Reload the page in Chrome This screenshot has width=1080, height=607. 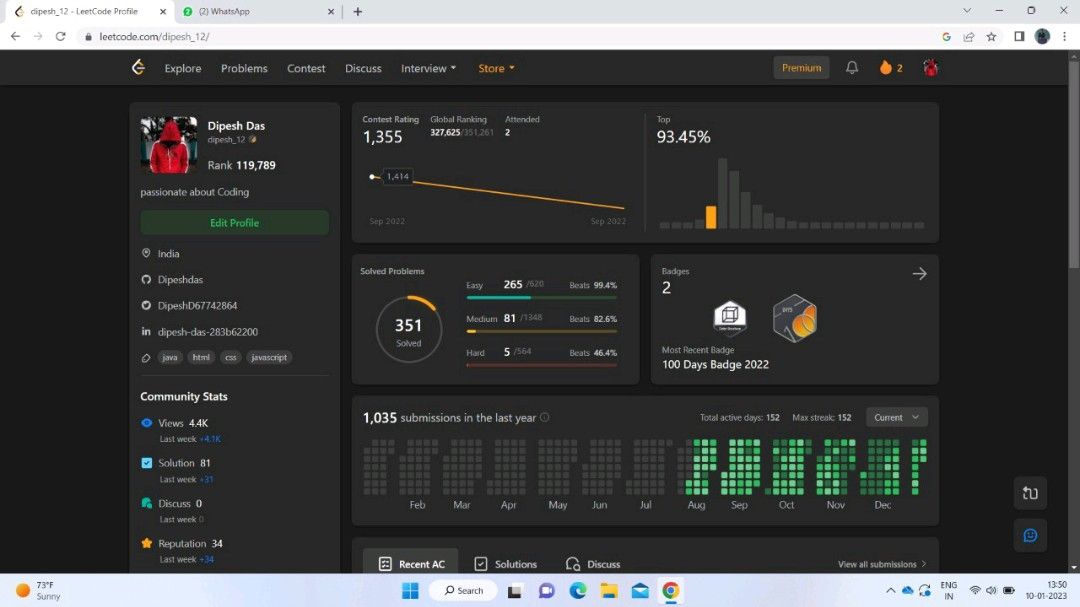[x=61, y=37]
